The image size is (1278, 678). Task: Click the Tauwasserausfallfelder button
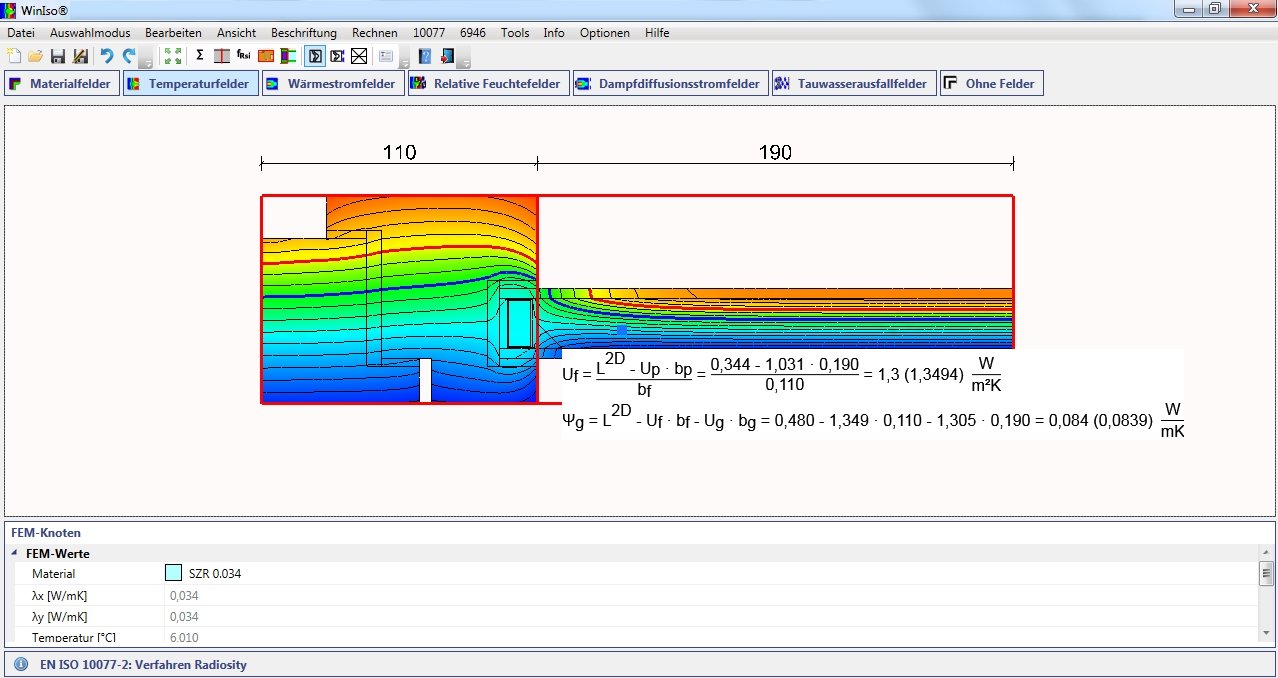coord(853,84)
